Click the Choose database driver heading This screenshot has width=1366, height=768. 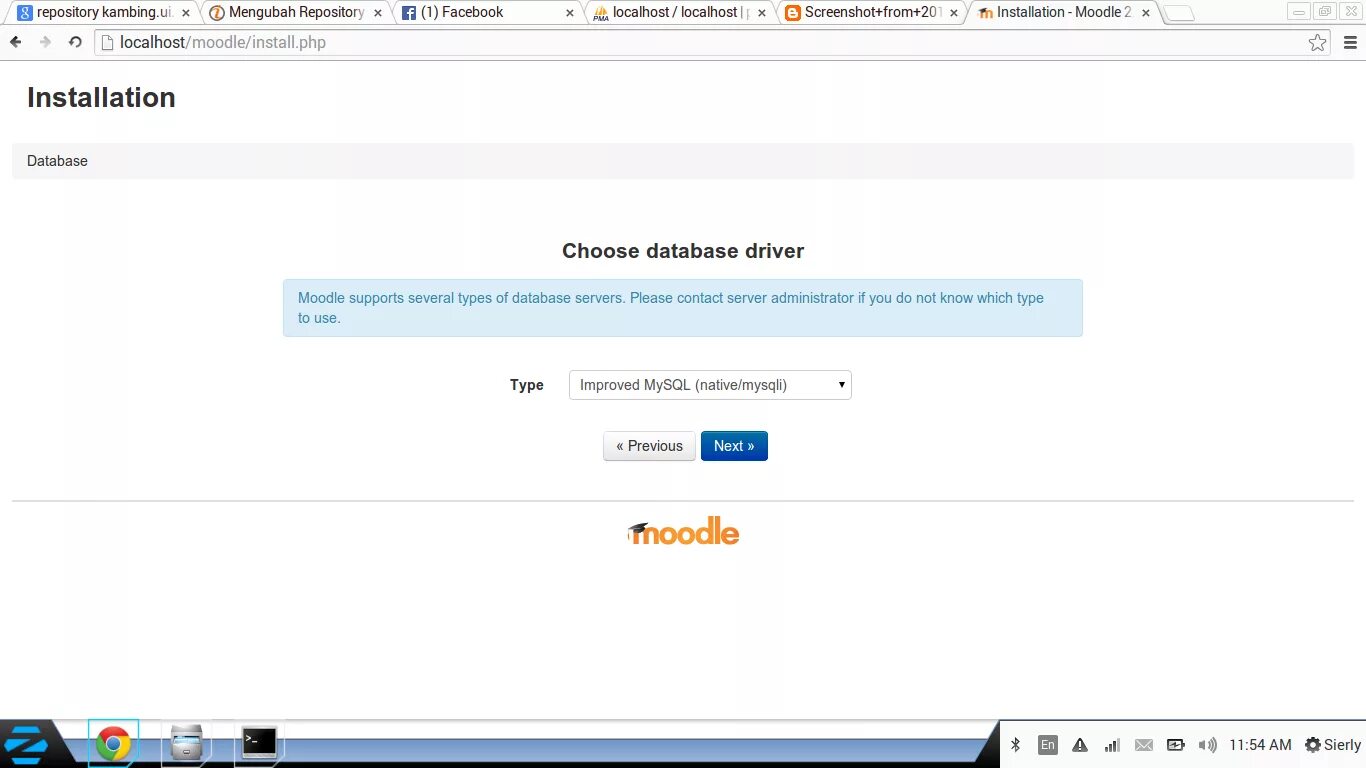(x=683, y=251)
